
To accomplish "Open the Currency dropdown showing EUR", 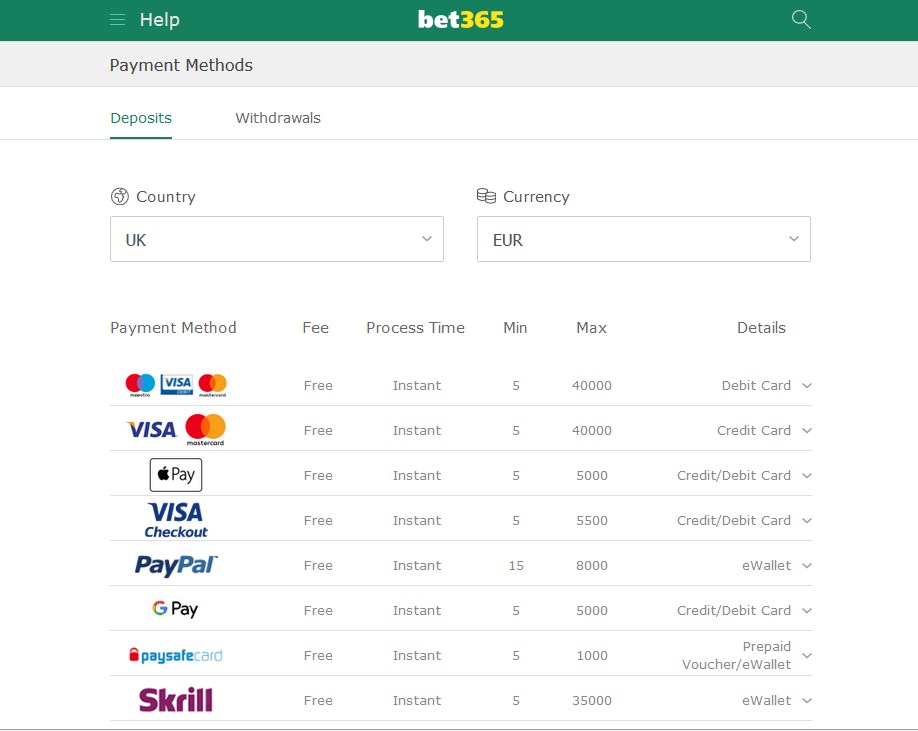I will tap(644, 239).
